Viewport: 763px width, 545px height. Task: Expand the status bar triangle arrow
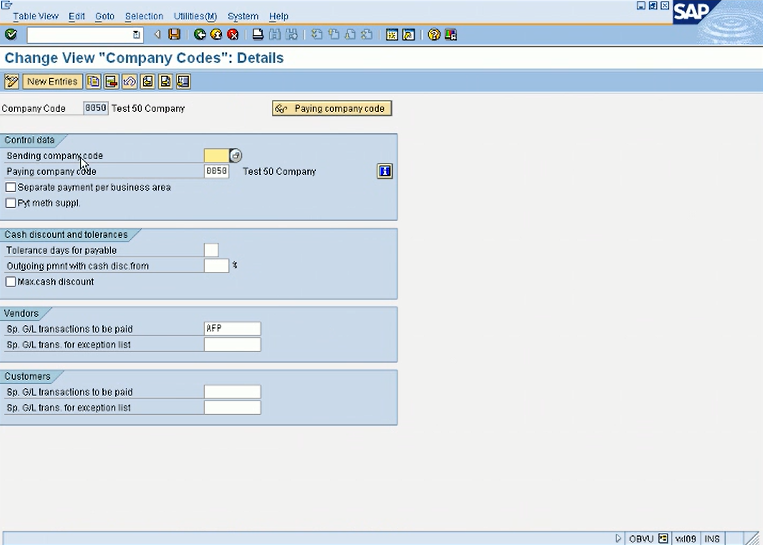[618, 538]
